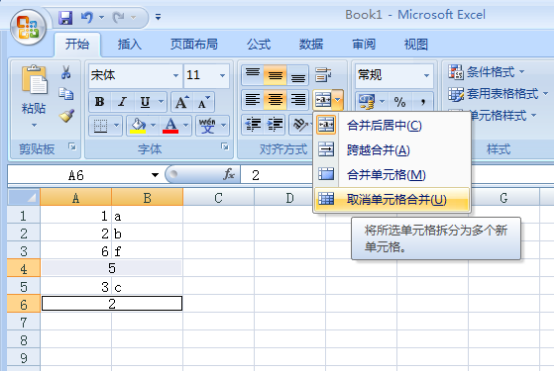Increase indent in alignment group
The height and width of the screenshot is (372, 554).
coord(275,125)
